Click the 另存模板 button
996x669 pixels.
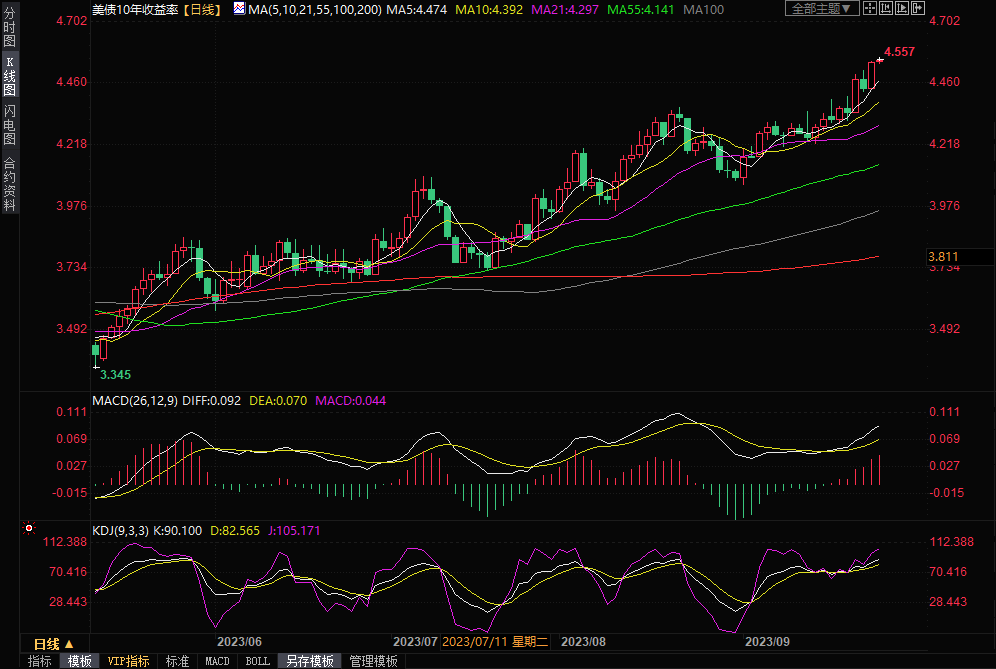[309, 661]
